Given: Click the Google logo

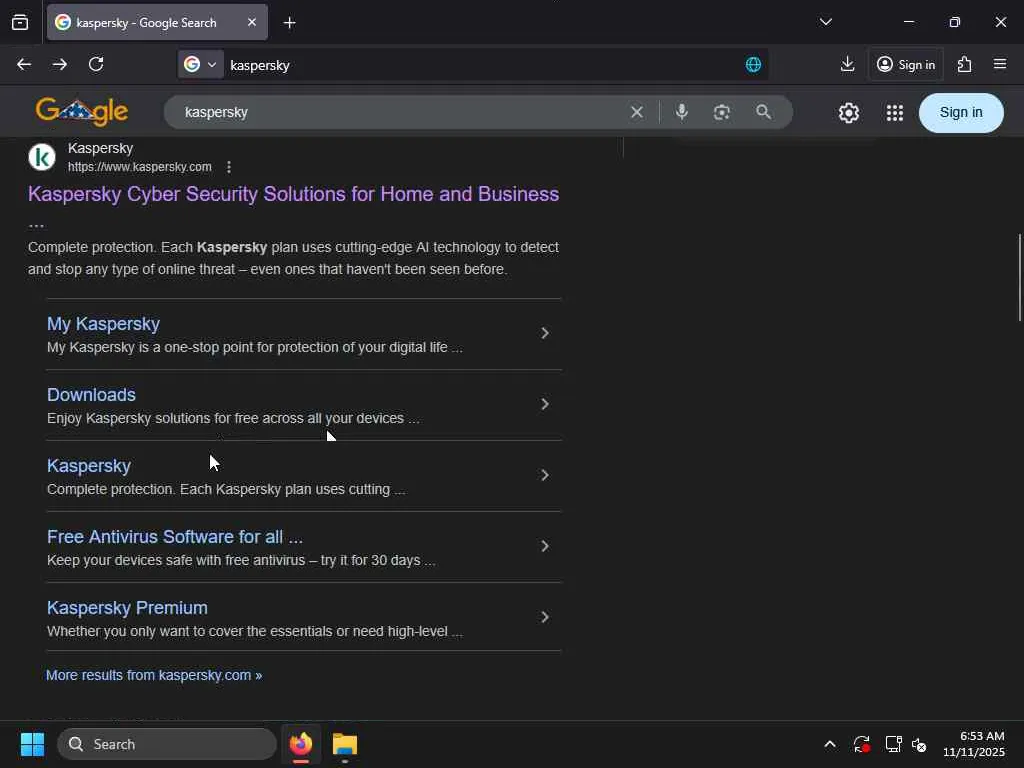Looking at the screenshot, I should coord(82,112).
